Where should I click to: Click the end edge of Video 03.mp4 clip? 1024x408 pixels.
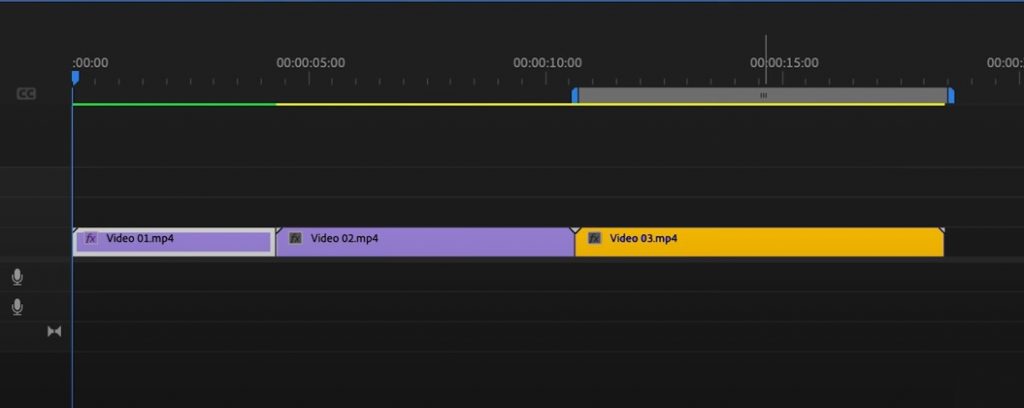942,241
